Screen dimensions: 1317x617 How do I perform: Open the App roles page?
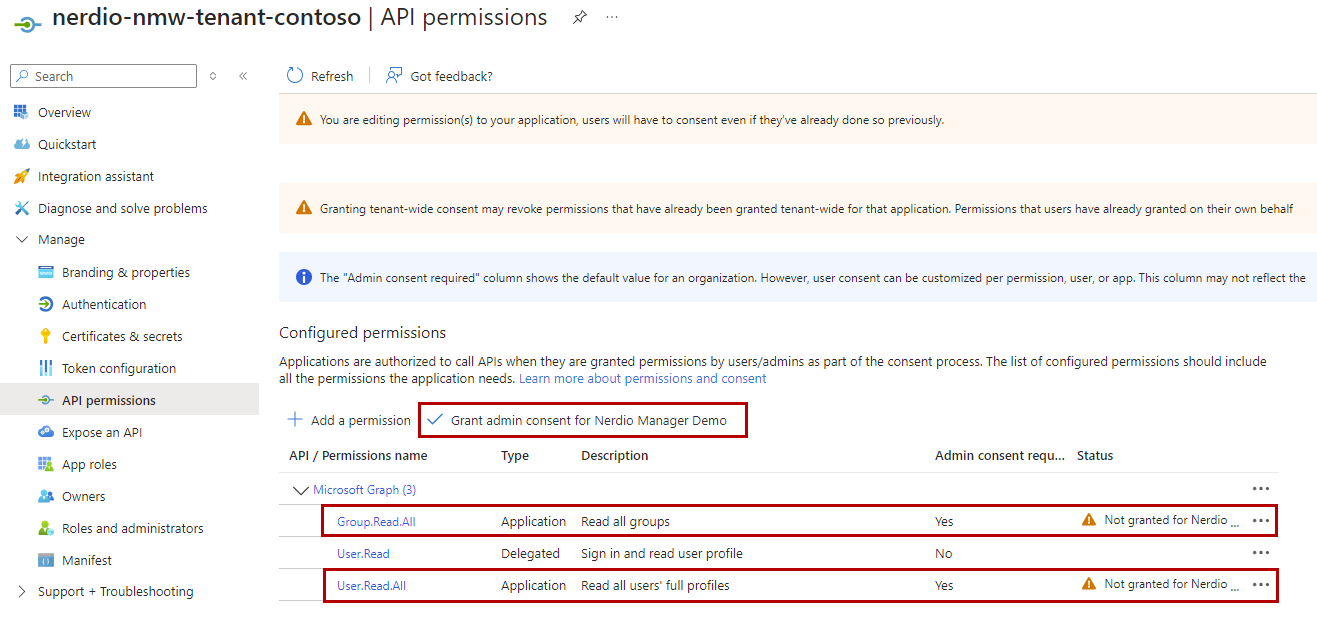pyautogui.click(x=89, y=464)
